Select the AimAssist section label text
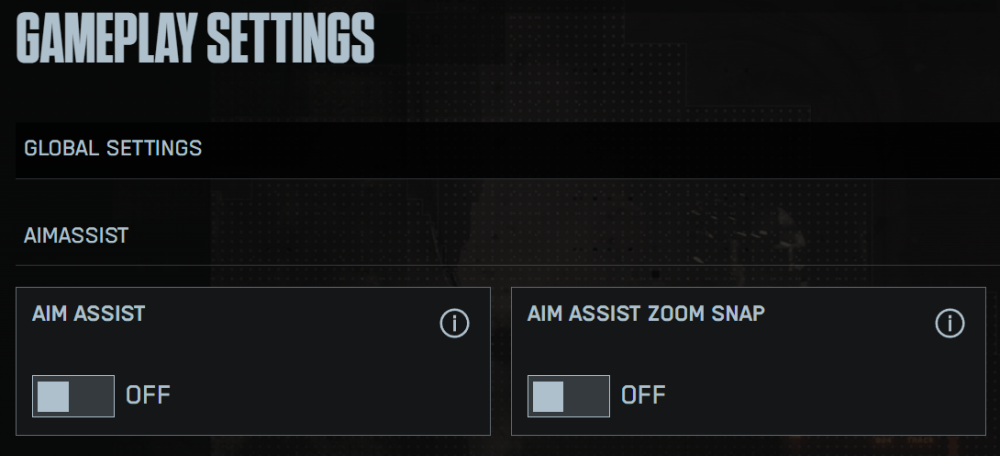The image size is (1000, 456). (76, 236)
